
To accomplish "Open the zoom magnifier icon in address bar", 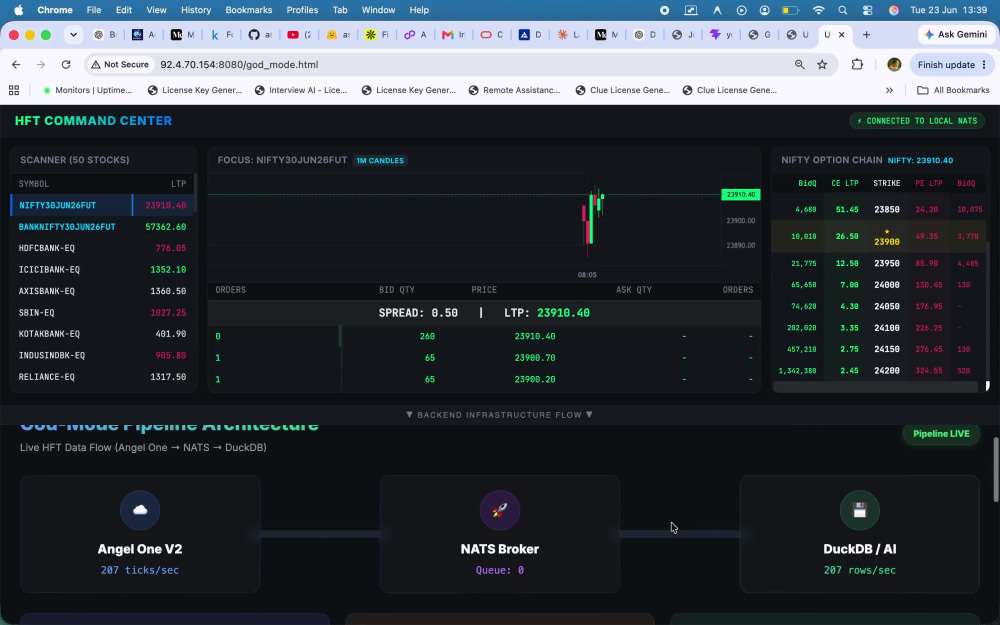I will click(x=799, y=64).
